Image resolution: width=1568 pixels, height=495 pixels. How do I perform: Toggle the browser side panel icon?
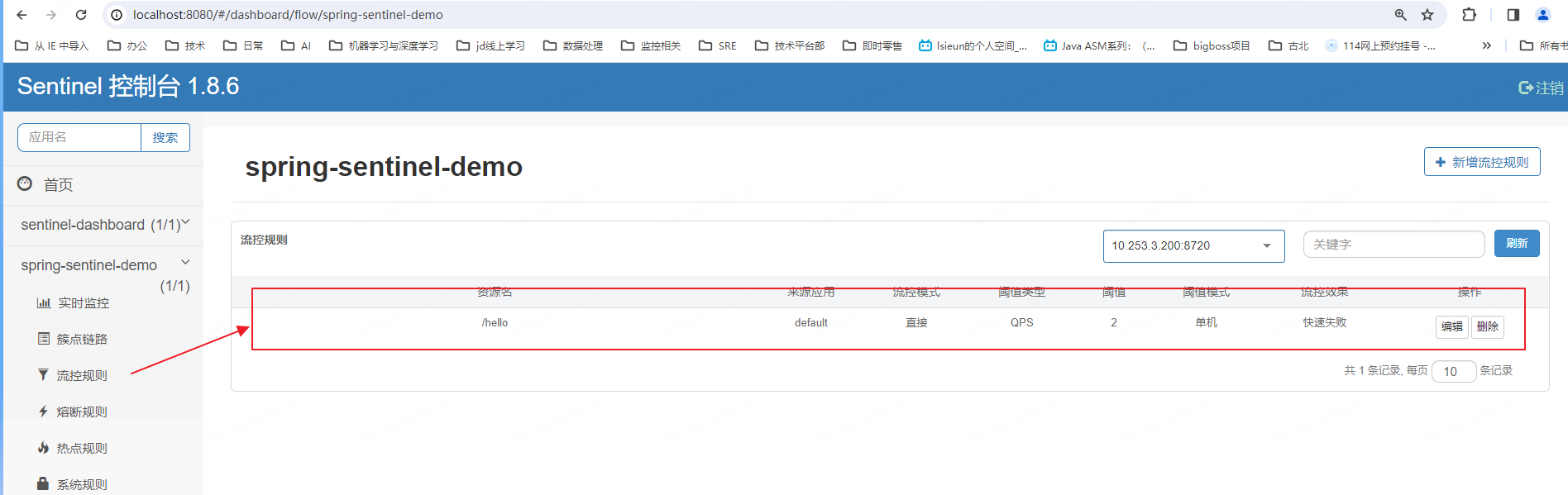(1513, 15)
